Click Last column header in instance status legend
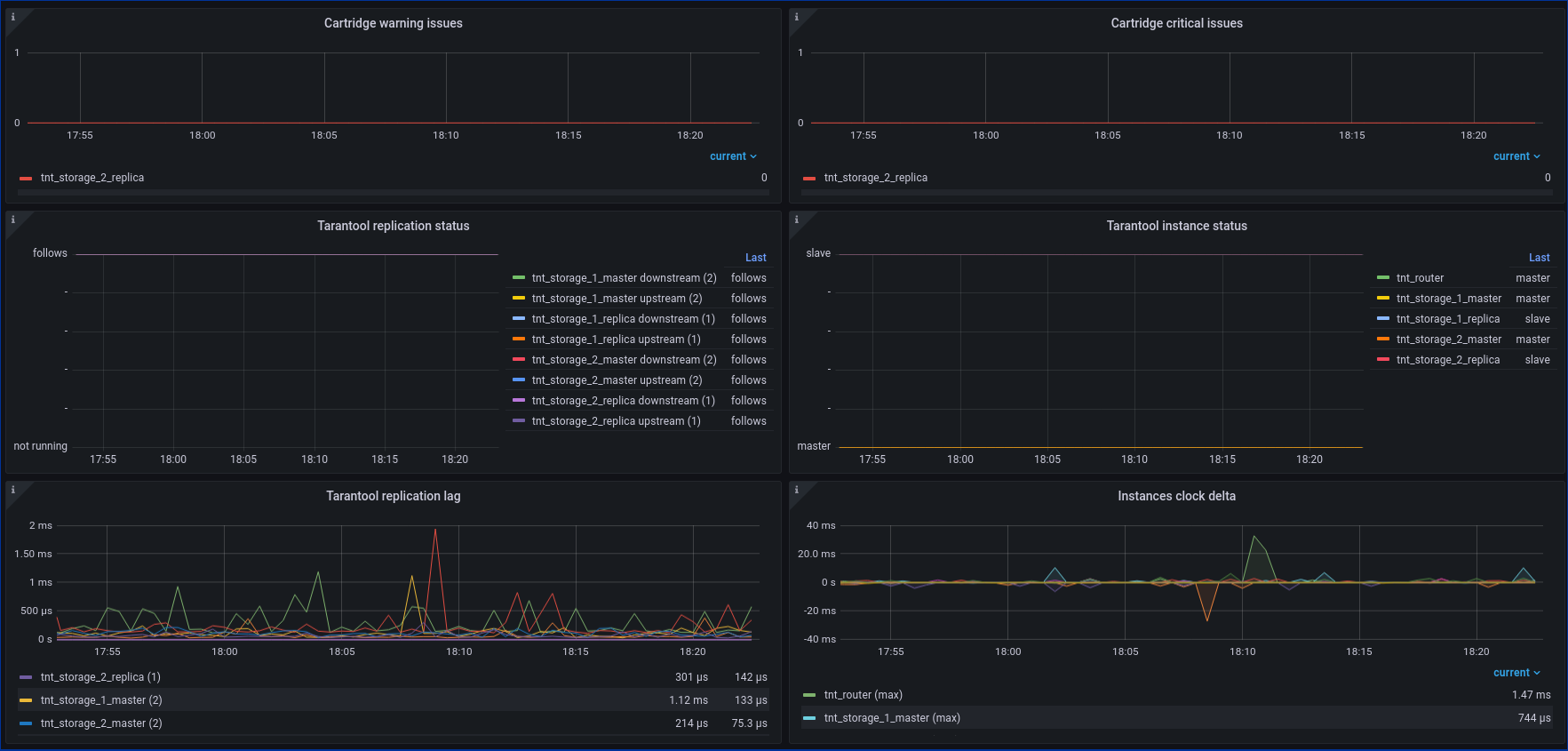The image size is (1568, 751). (x=1539, y=258)
